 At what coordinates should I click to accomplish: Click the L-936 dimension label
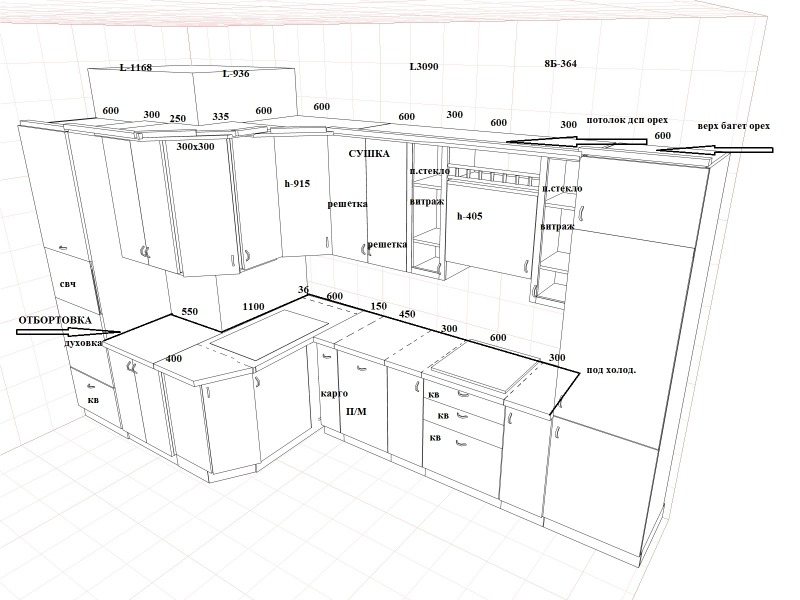(x=236, y=73)
